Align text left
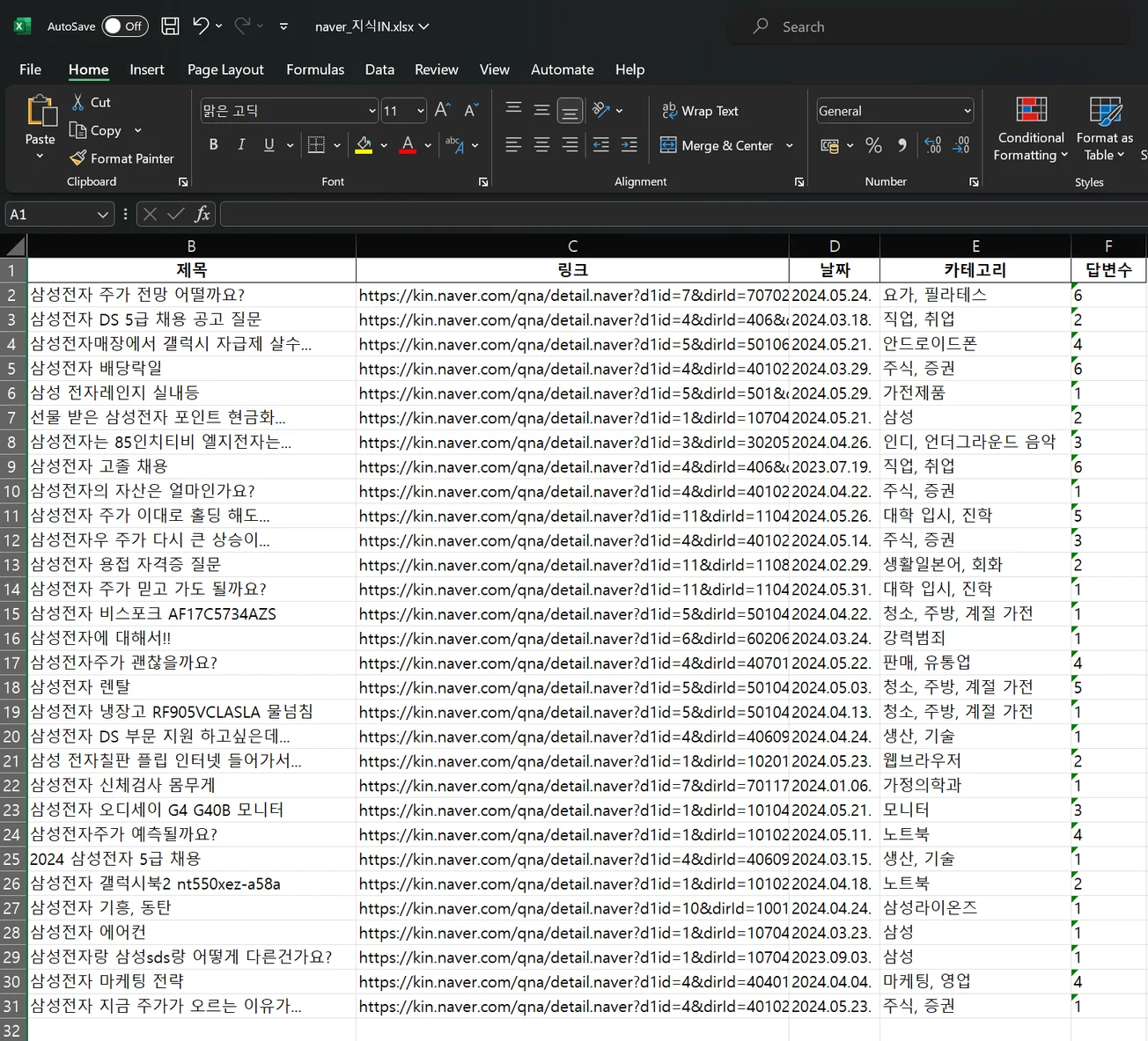 click(x=514, y=145)
